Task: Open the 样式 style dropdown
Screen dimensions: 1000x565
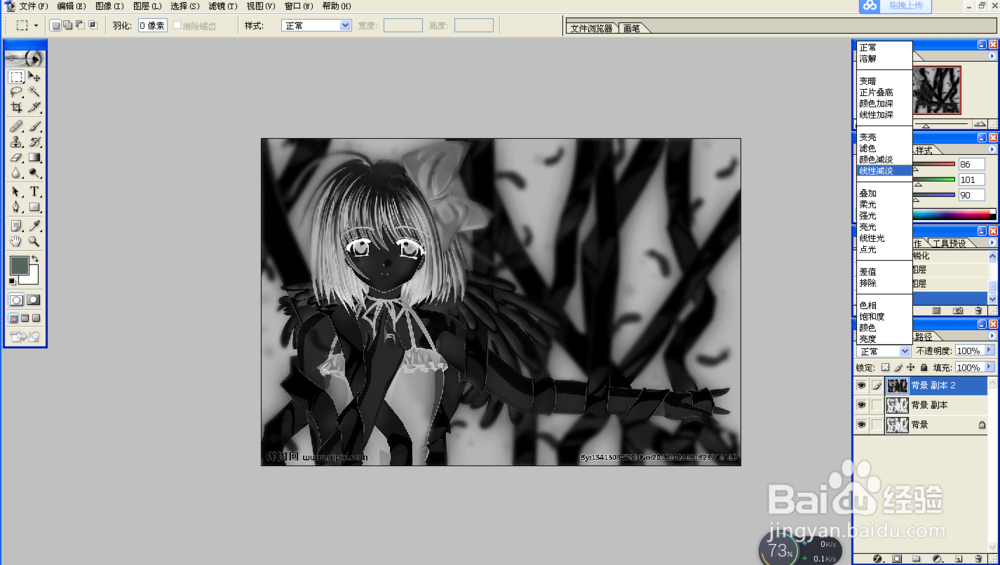Action: click(316, 26)
